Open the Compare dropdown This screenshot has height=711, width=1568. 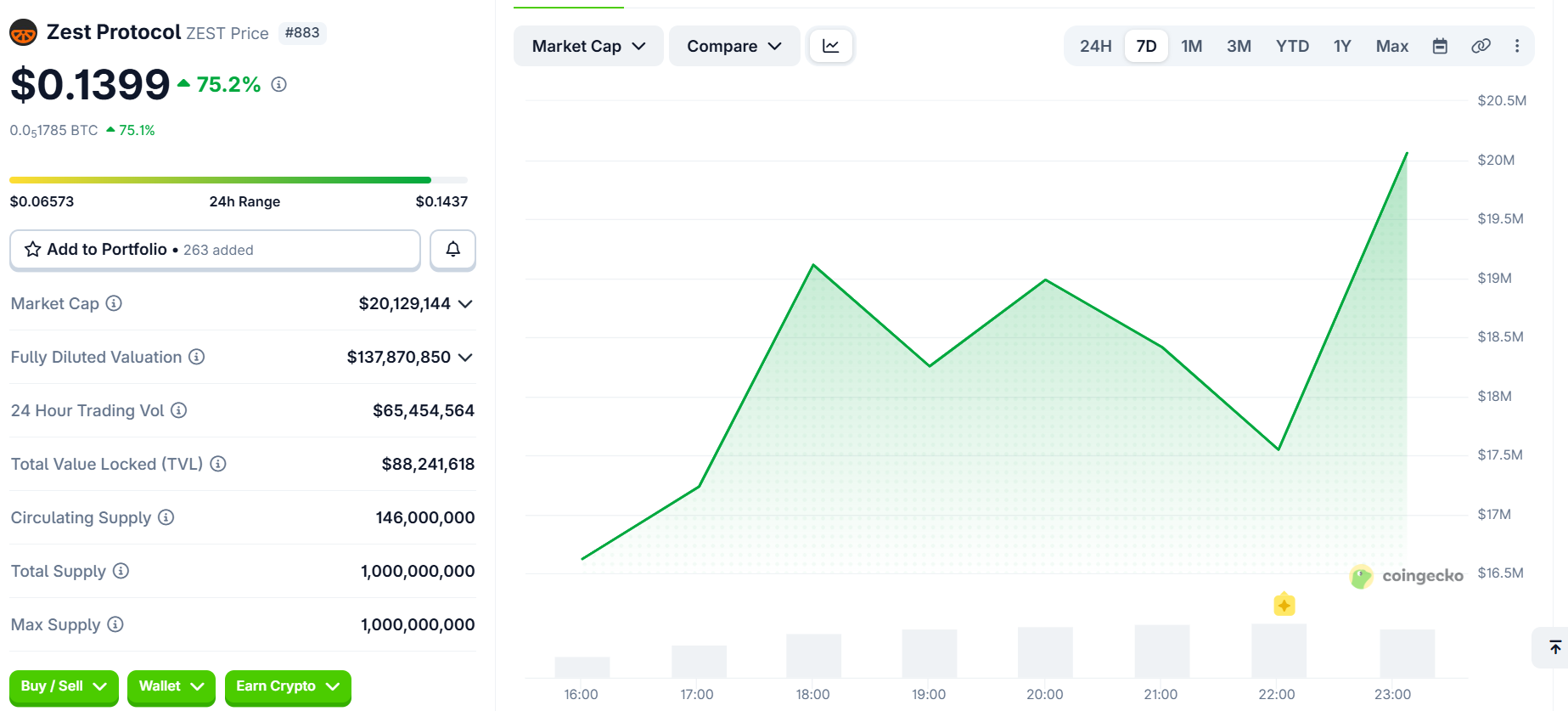(x=734, y=46)
